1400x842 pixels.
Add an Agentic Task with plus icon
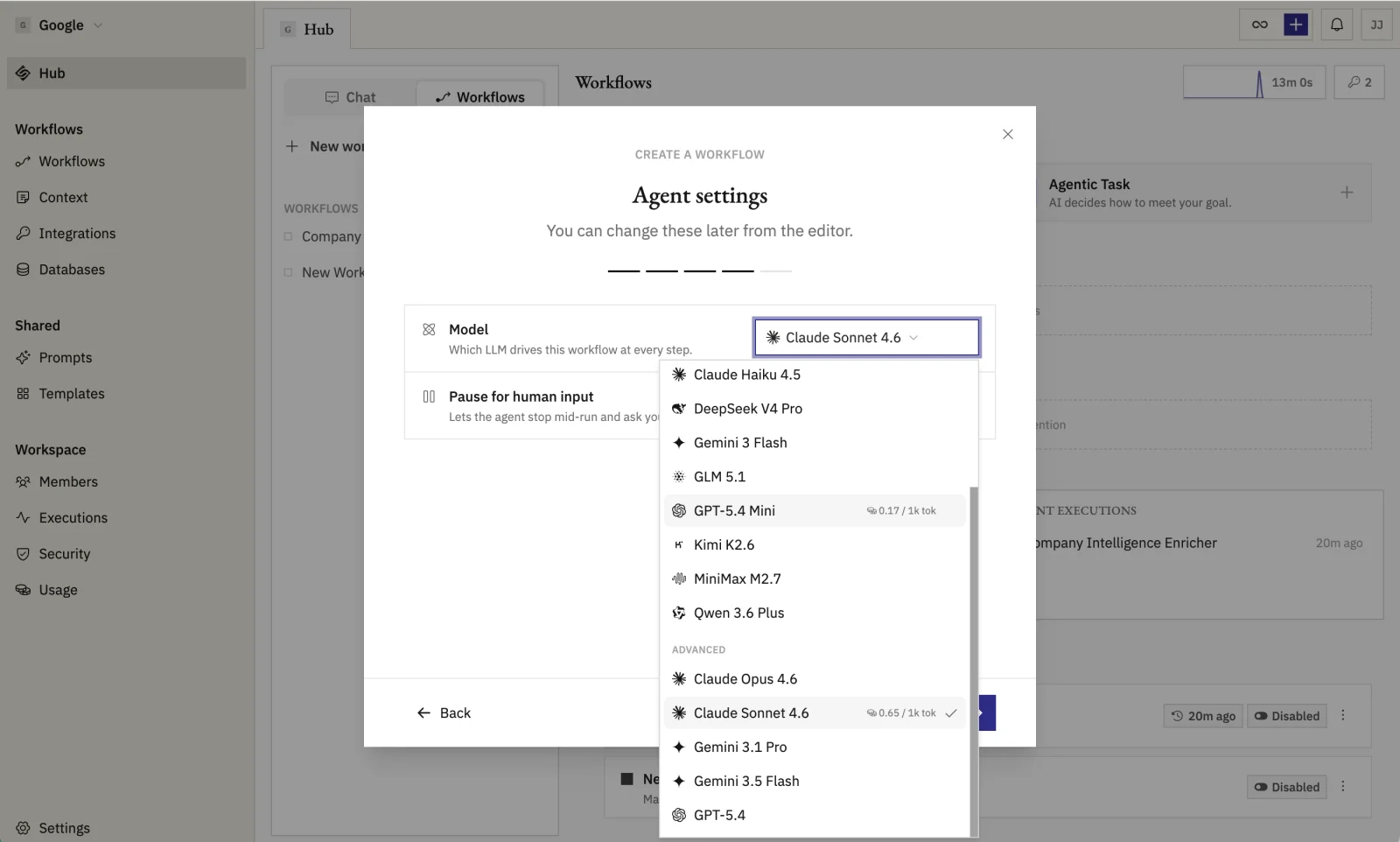coord(1347,193)
